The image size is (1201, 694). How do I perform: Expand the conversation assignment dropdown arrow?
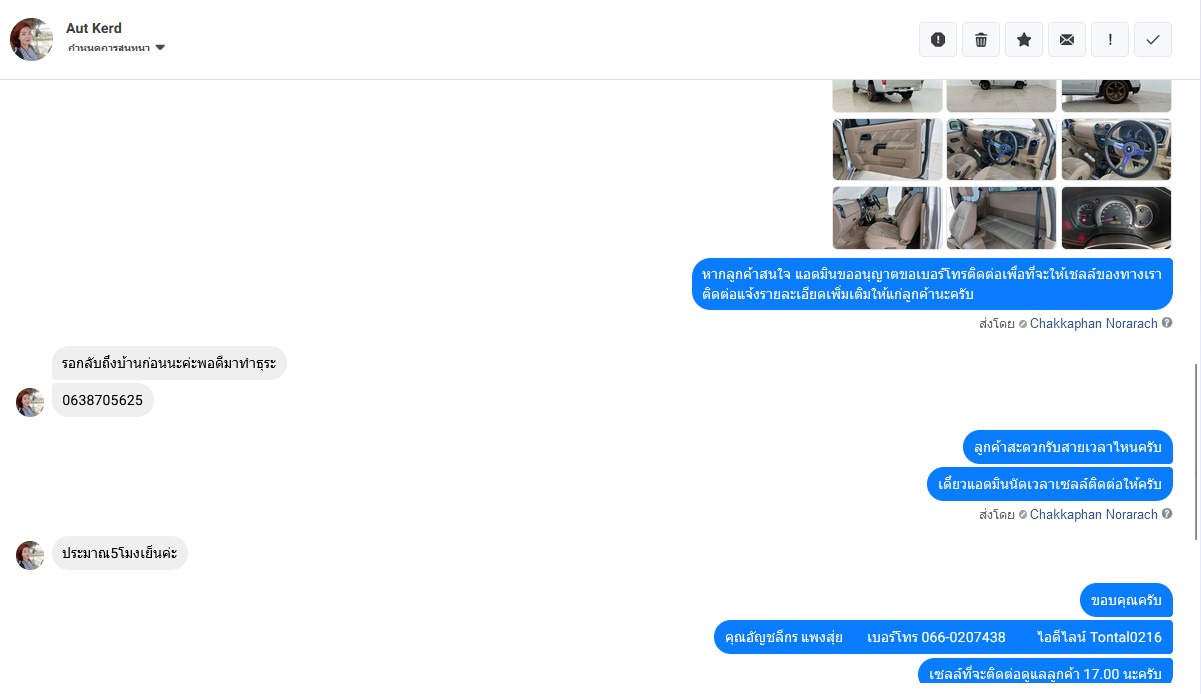pos(160,48)
